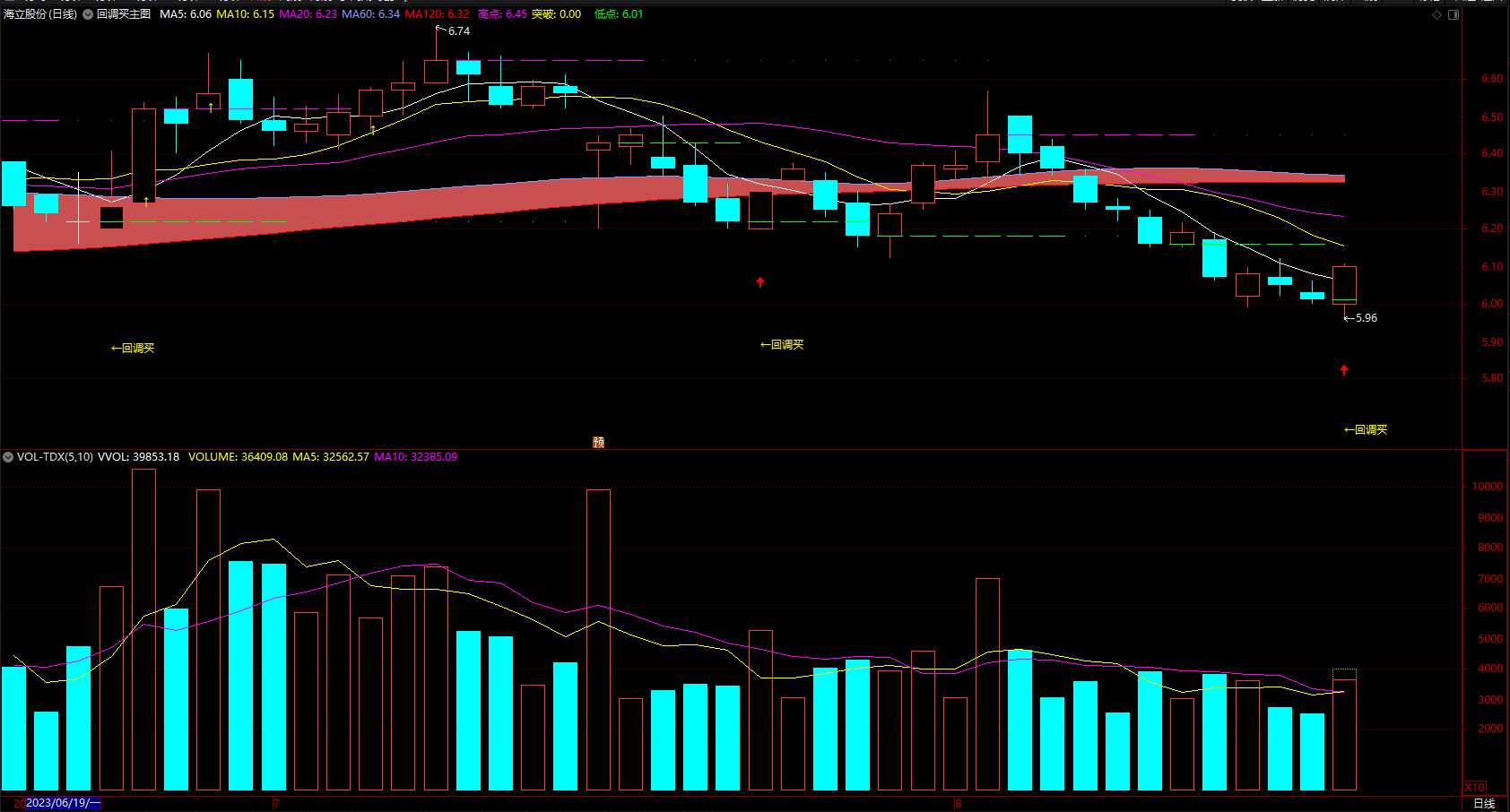The width and height of the screenshot is (1510, 812).
Task: Click volume MA10: 32385.09 legend
Action: coord(415,457)
